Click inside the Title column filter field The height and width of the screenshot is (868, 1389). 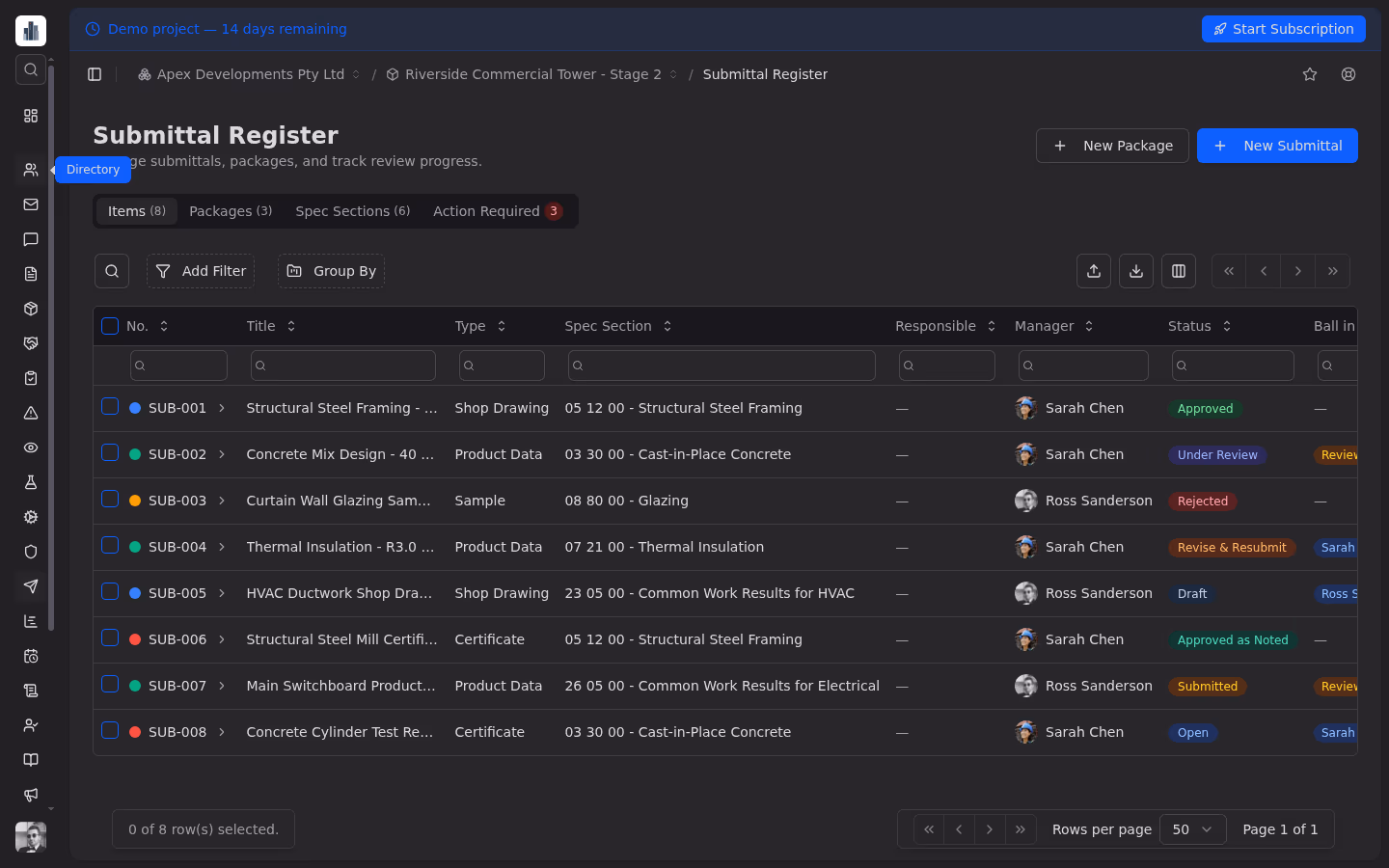(x=342, y=366)
